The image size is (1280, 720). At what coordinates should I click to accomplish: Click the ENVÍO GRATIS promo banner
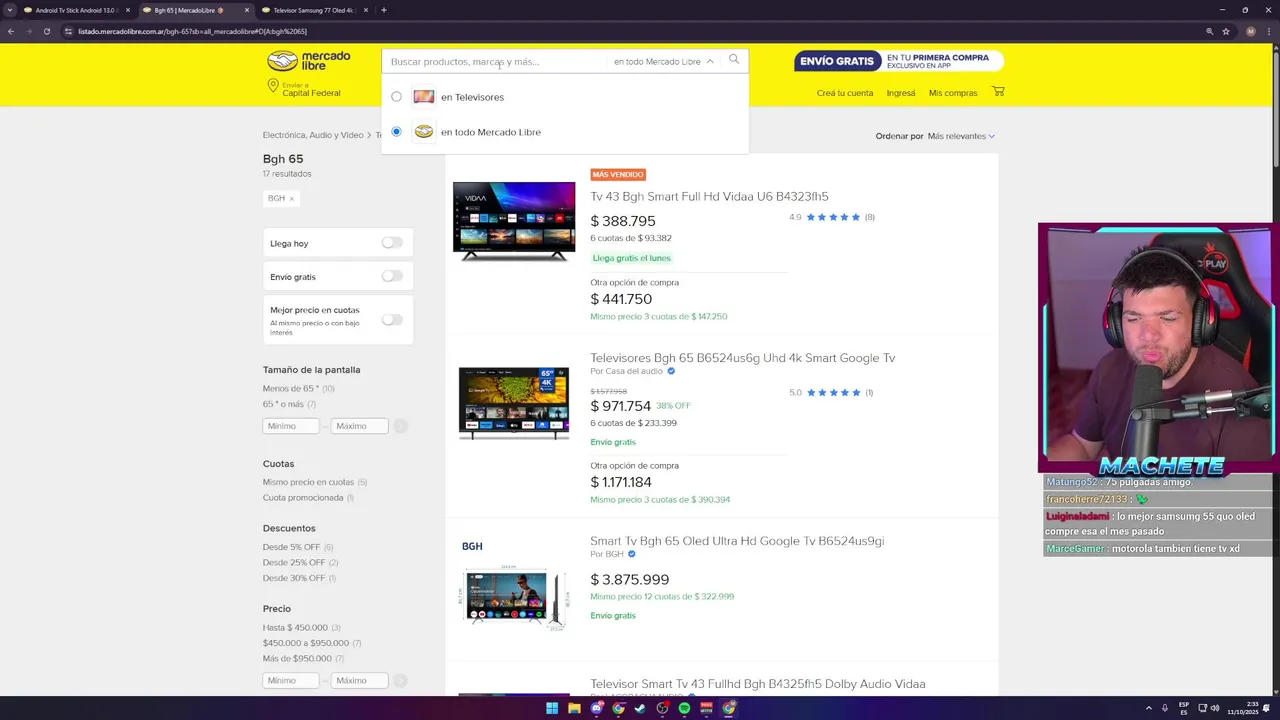coord(899,61)
